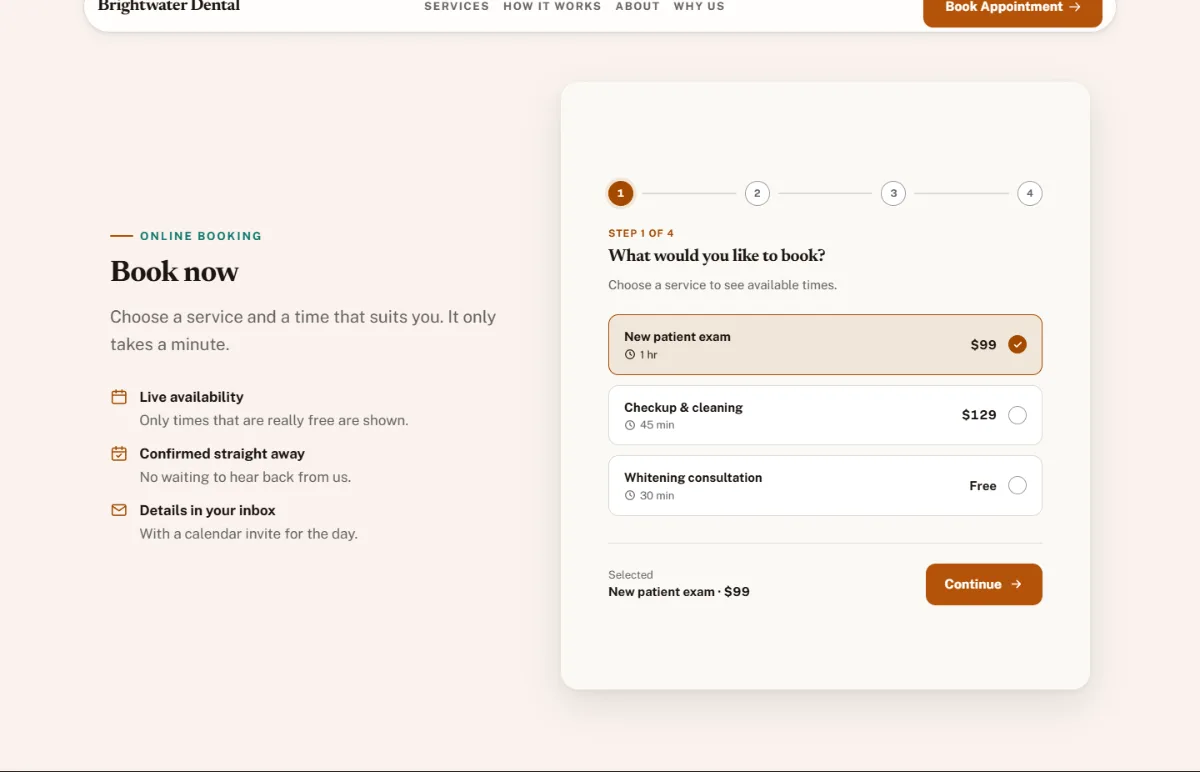Screen dimensions: 1200x772
Task: Click the Live availability calendar icon
Action: (x=119, y=397)
